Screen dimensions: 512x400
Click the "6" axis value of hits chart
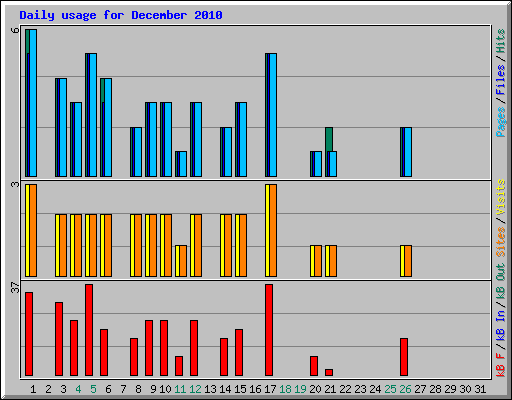point(15,30)
